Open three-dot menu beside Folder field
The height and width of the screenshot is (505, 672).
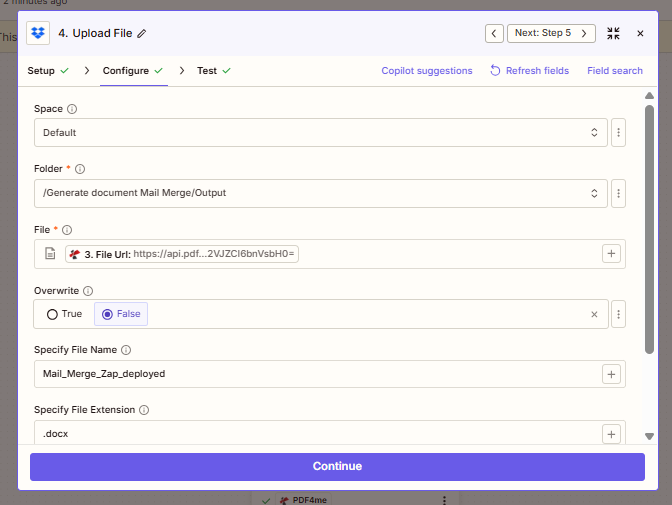tap(618, 193)
